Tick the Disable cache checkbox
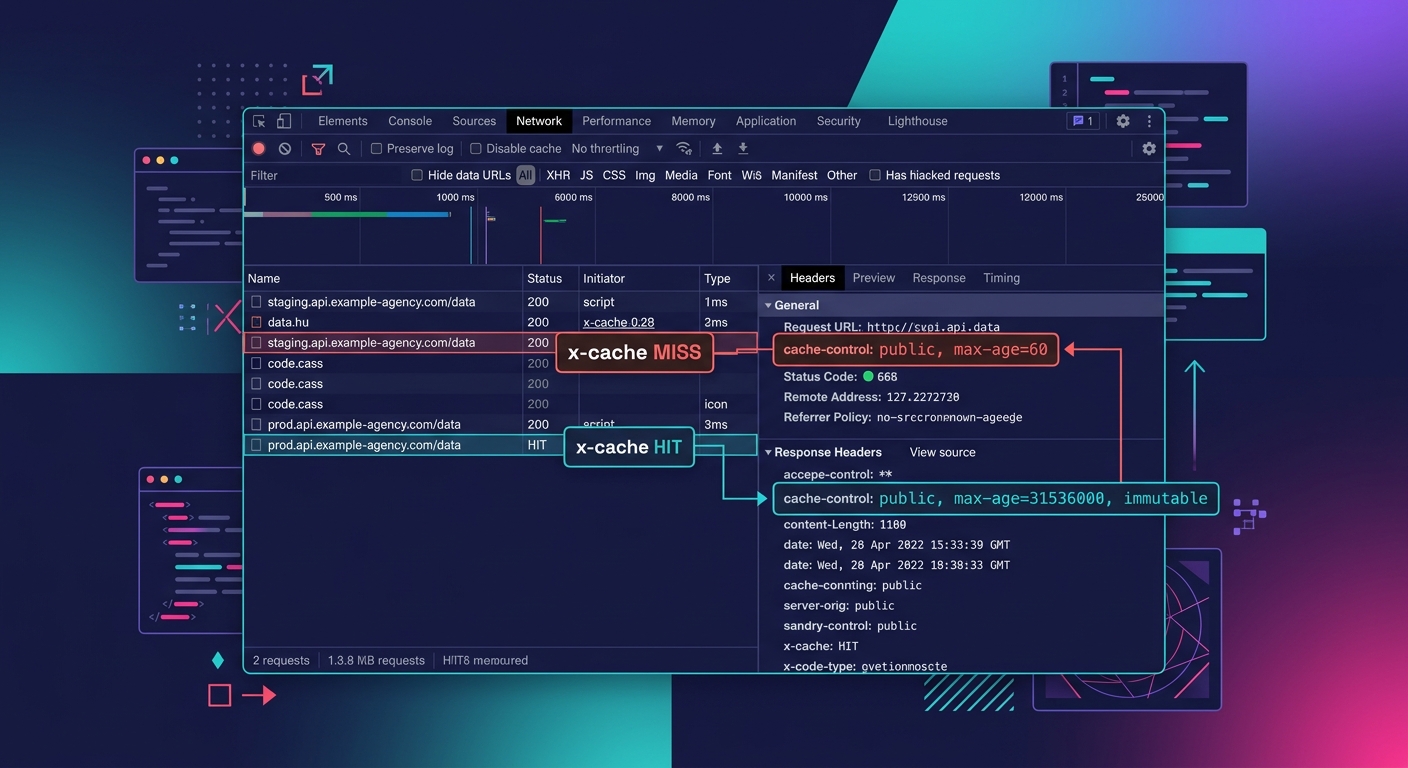 476,148
